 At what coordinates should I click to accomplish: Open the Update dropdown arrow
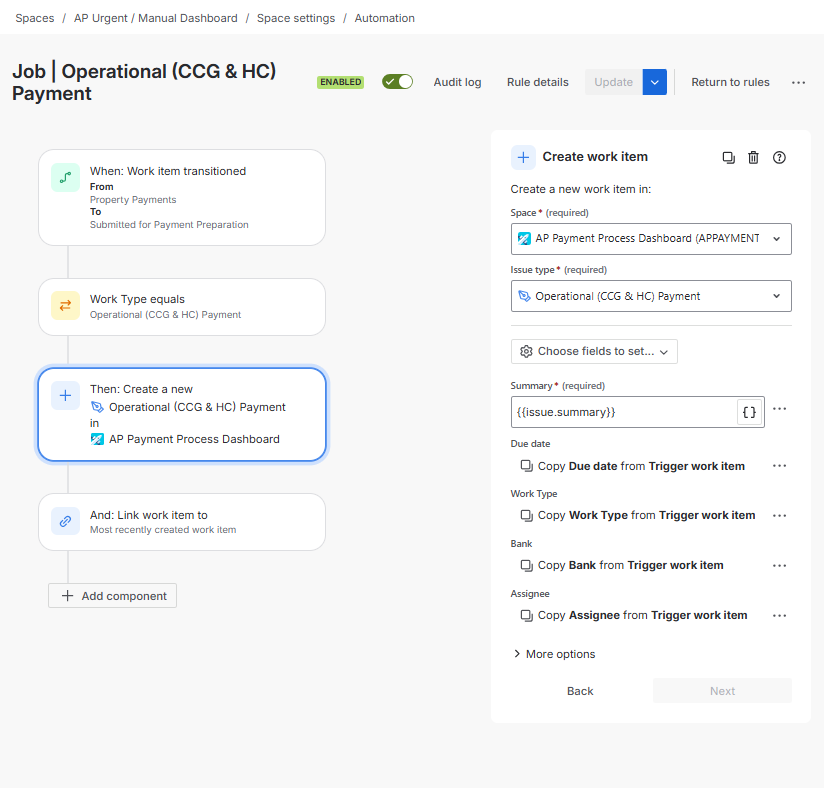(x=655, y=82)
